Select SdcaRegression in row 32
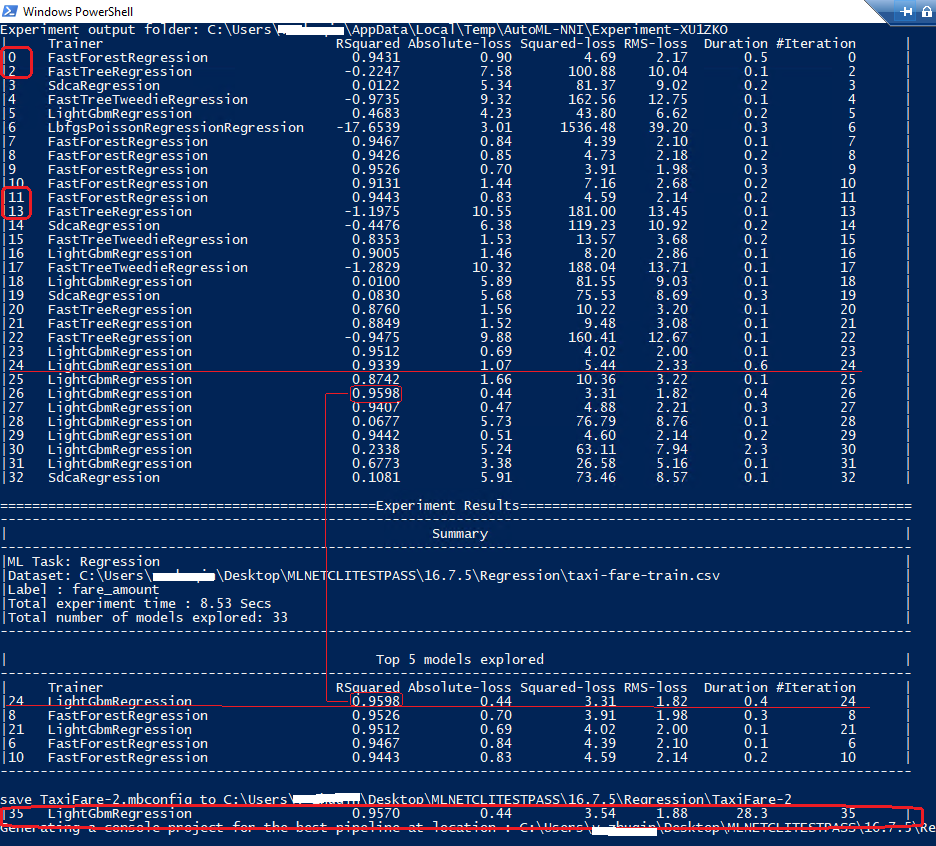The width and height of the screenshot is (936, 846). [x=104, y=478]
